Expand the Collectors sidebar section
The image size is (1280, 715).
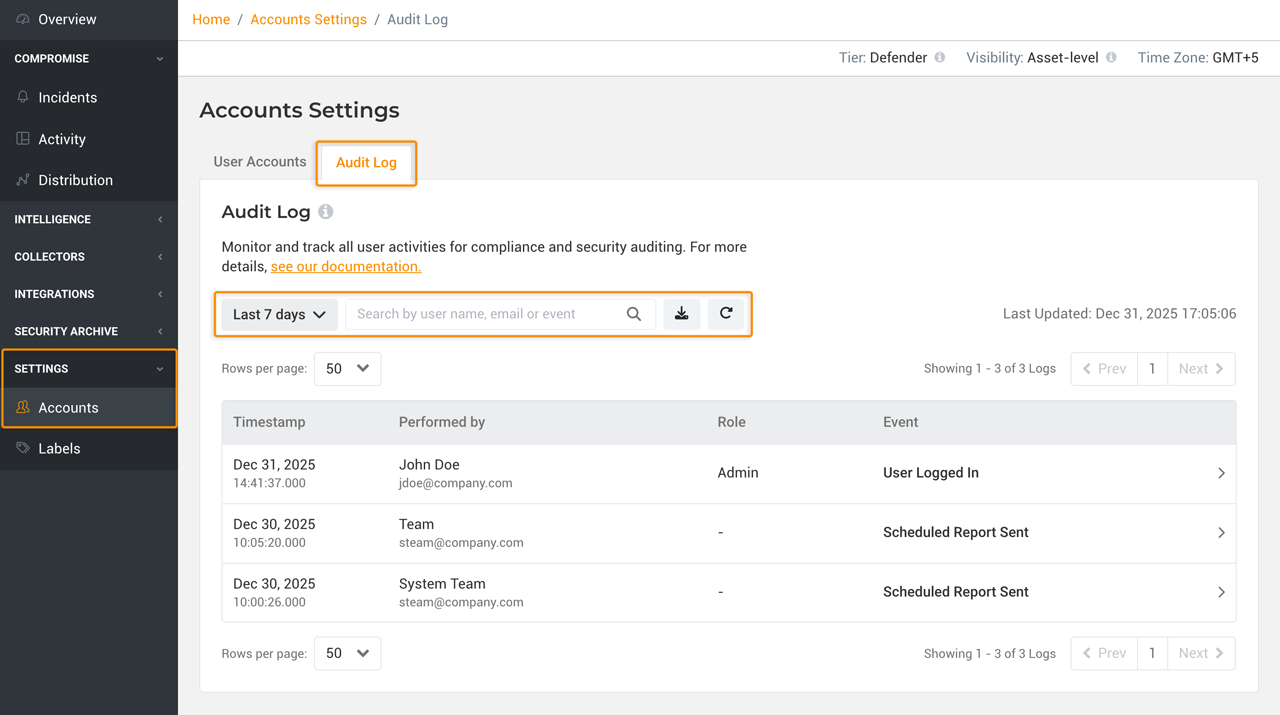coord(88,257)
